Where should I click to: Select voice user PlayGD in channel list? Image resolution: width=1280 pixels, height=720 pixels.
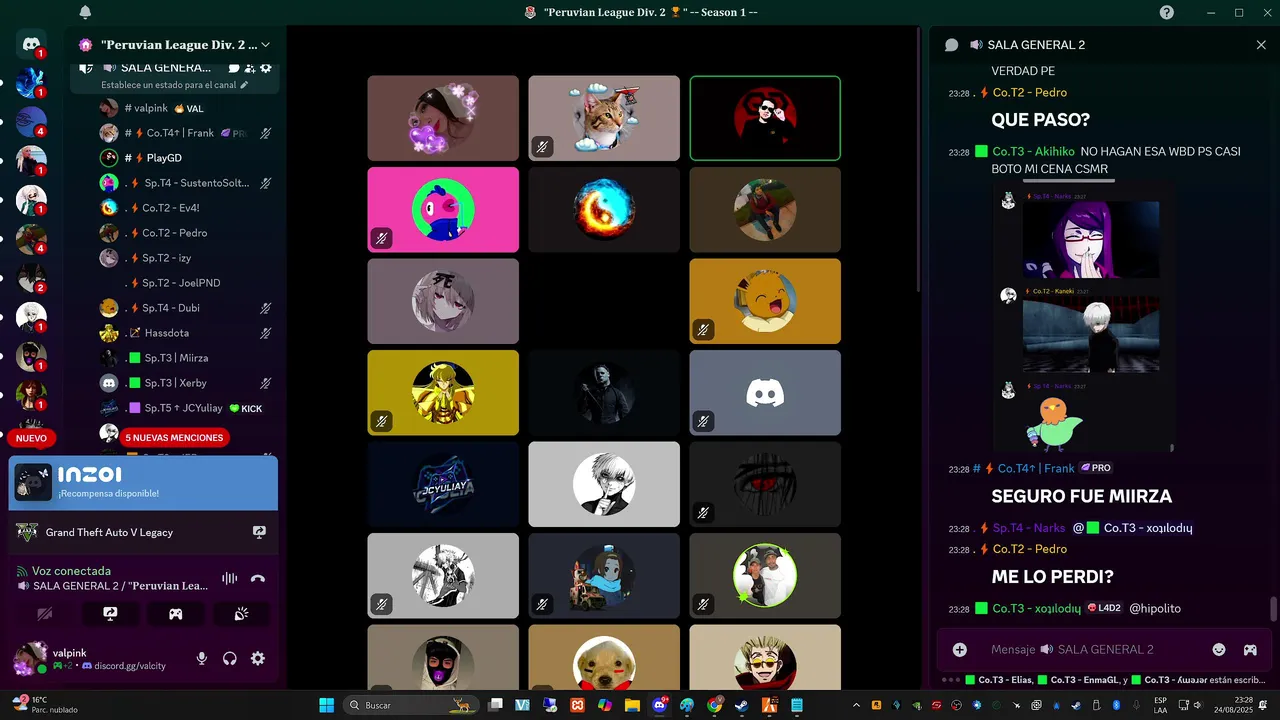click(x=186, y=158)
